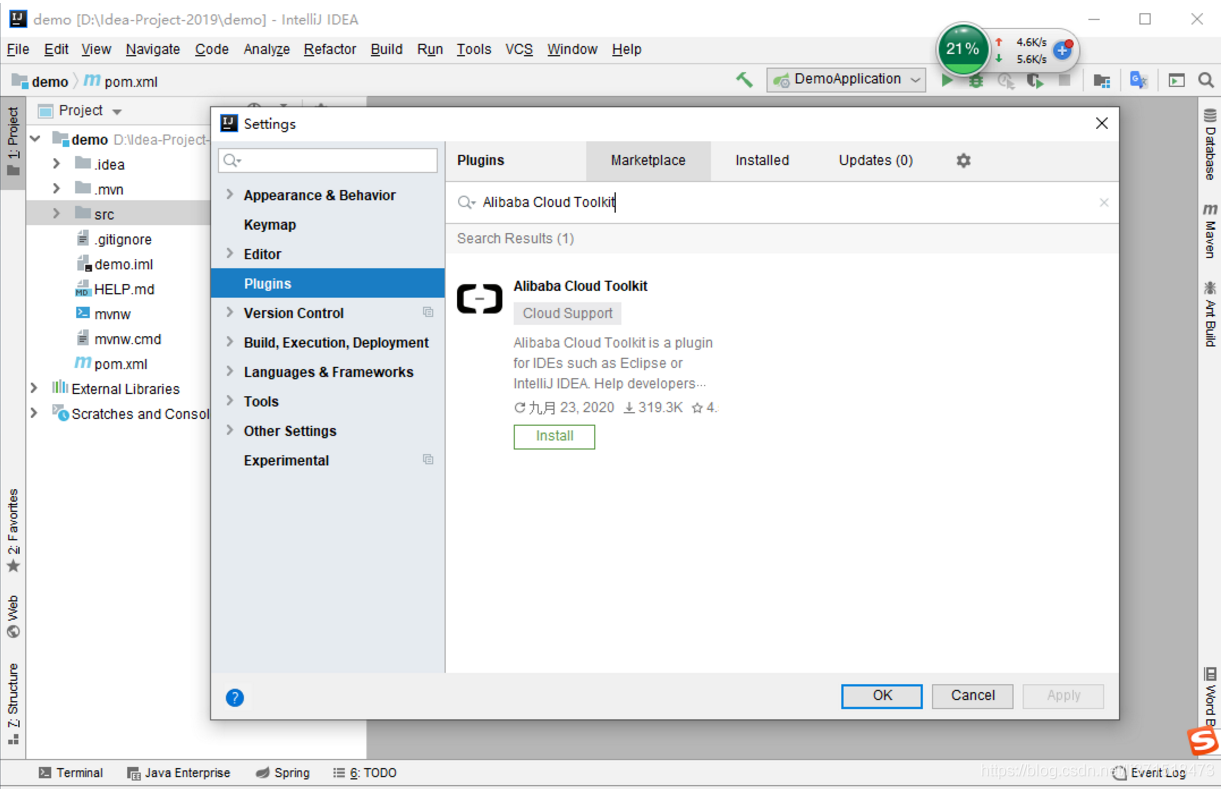The width and height of the screenshot is (1224, 789).
Task: Click Alibaba Cloud Toolkit plugin title
Action: [x=580, y=286]
